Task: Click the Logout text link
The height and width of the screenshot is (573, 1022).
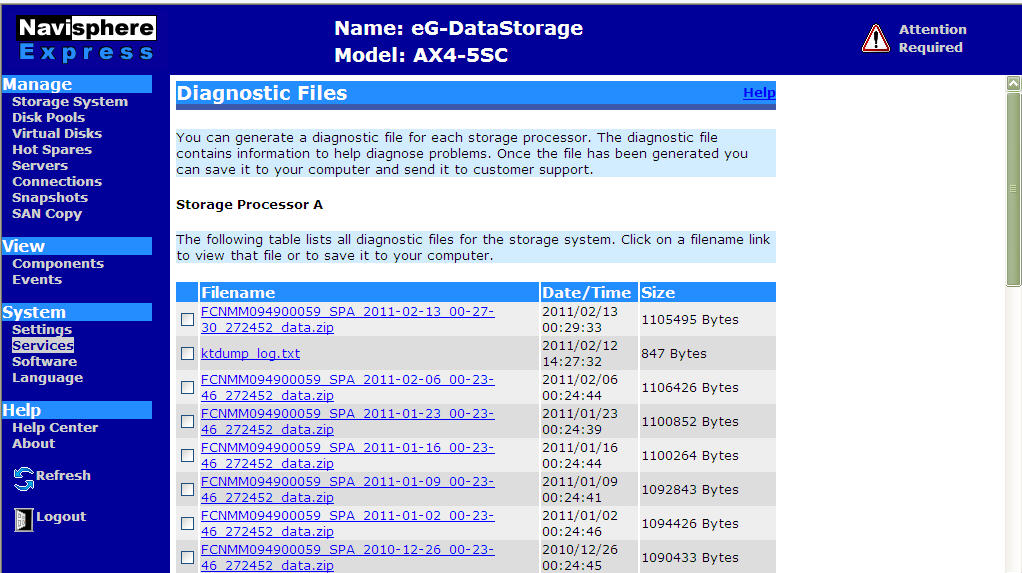Action: click(x=61, y=516)
